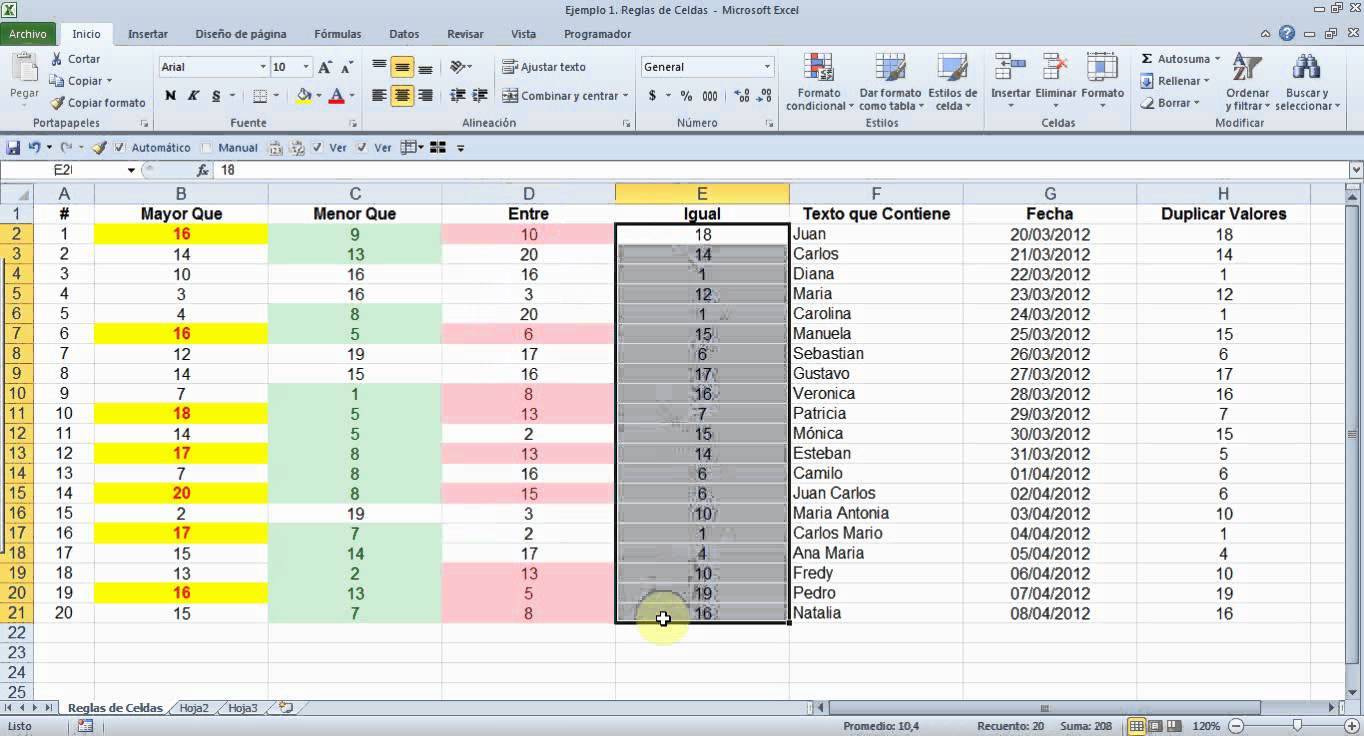1364x736 pixels.
Task: Click the percent style button
Action: tap(686, 96)
